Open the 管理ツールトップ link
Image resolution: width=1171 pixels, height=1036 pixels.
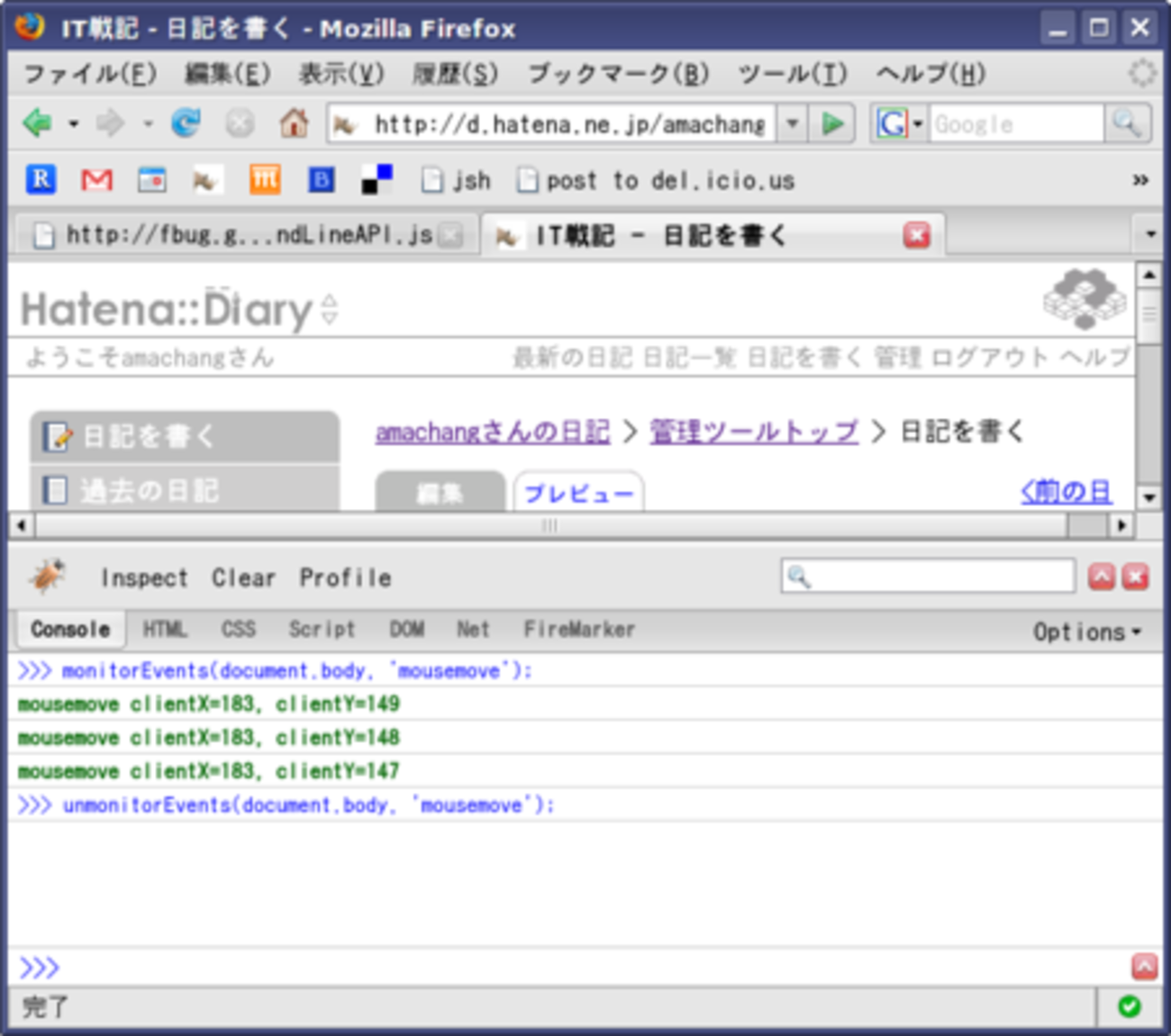coord(753,432)
